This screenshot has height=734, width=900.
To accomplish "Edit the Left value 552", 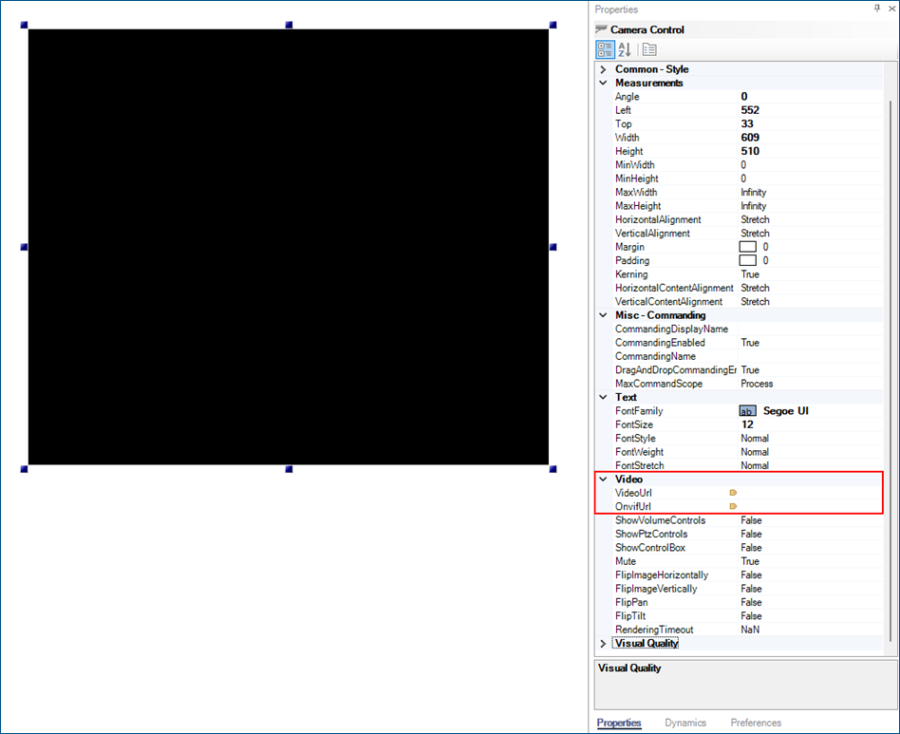I will [810, 110].
